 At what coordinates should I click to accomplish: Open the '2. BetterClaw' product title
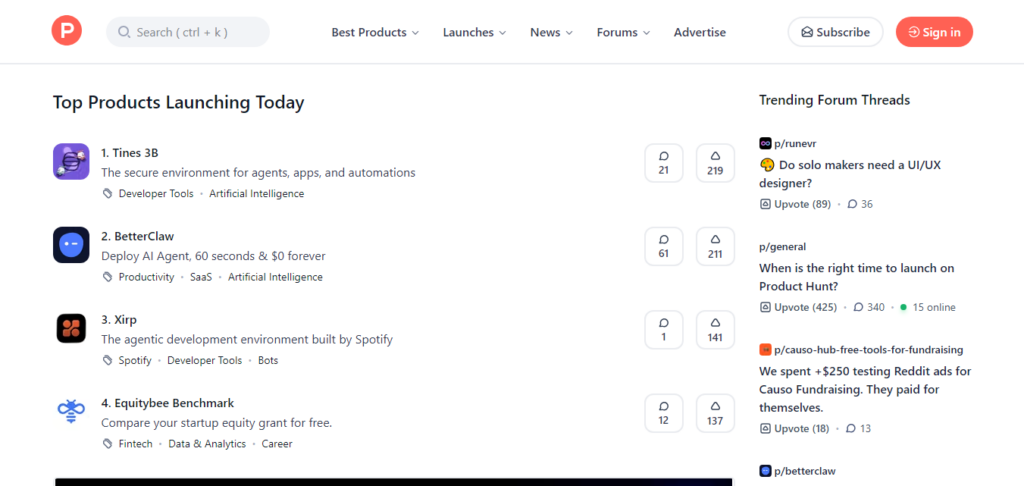tap(137, 236)
